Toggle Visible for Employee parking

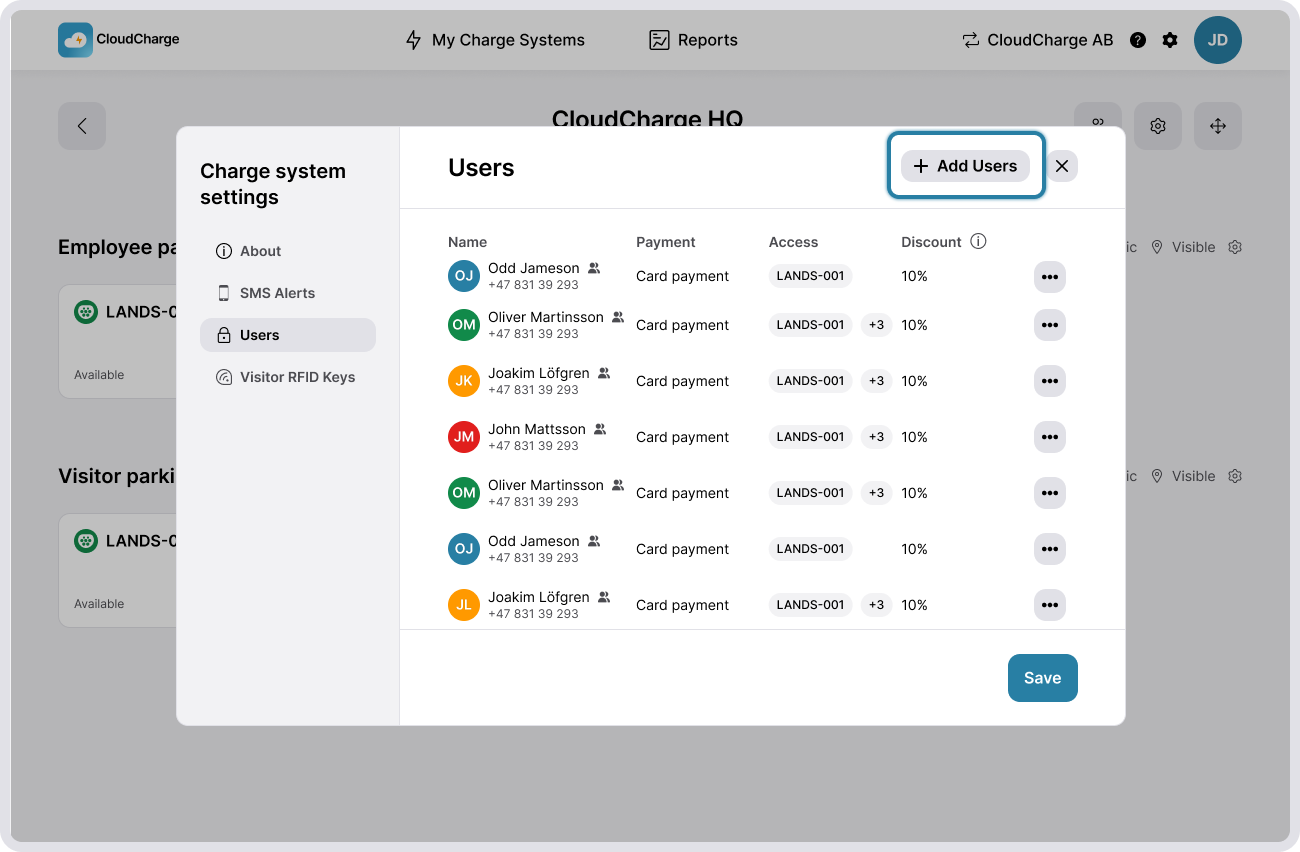pos(1183,247)
